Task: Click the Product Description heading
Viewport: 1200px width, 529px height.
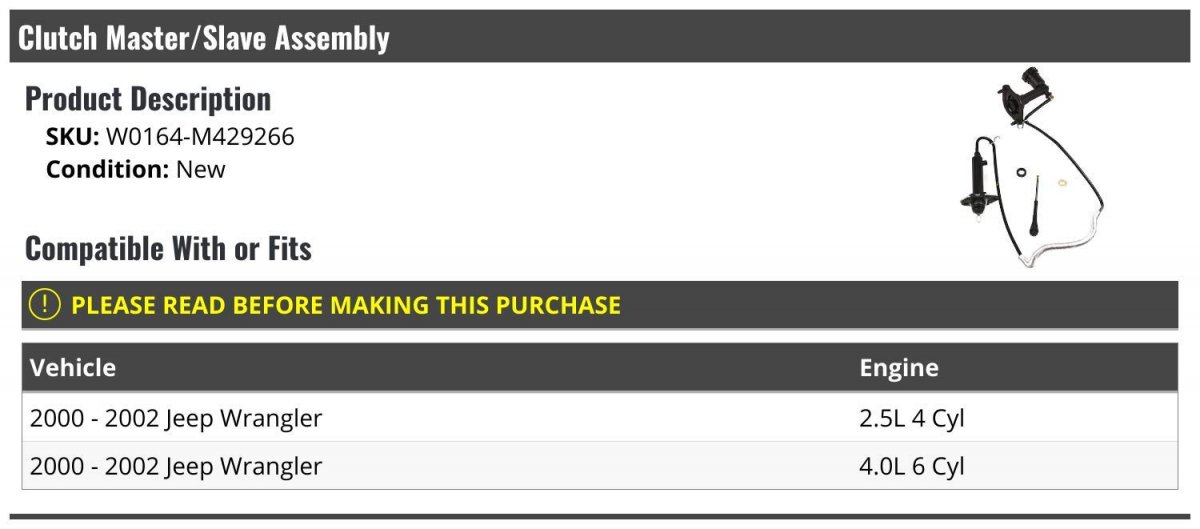Action: coord(148,99)
